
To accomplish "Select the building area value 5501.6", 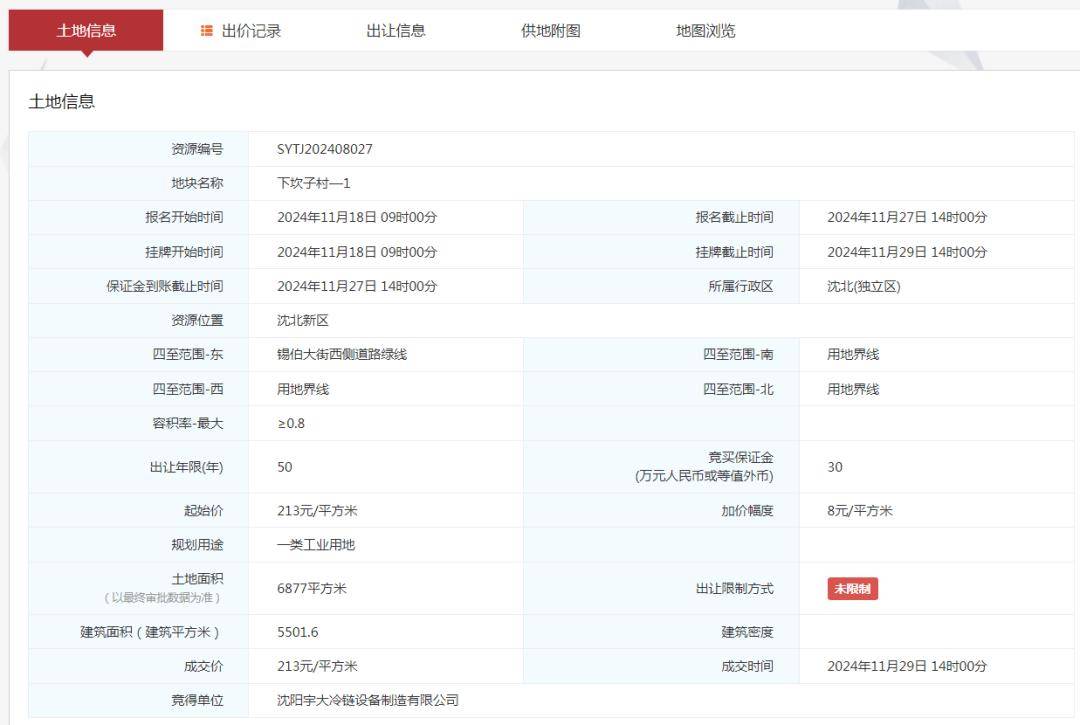I will click(x=298, y=632).
